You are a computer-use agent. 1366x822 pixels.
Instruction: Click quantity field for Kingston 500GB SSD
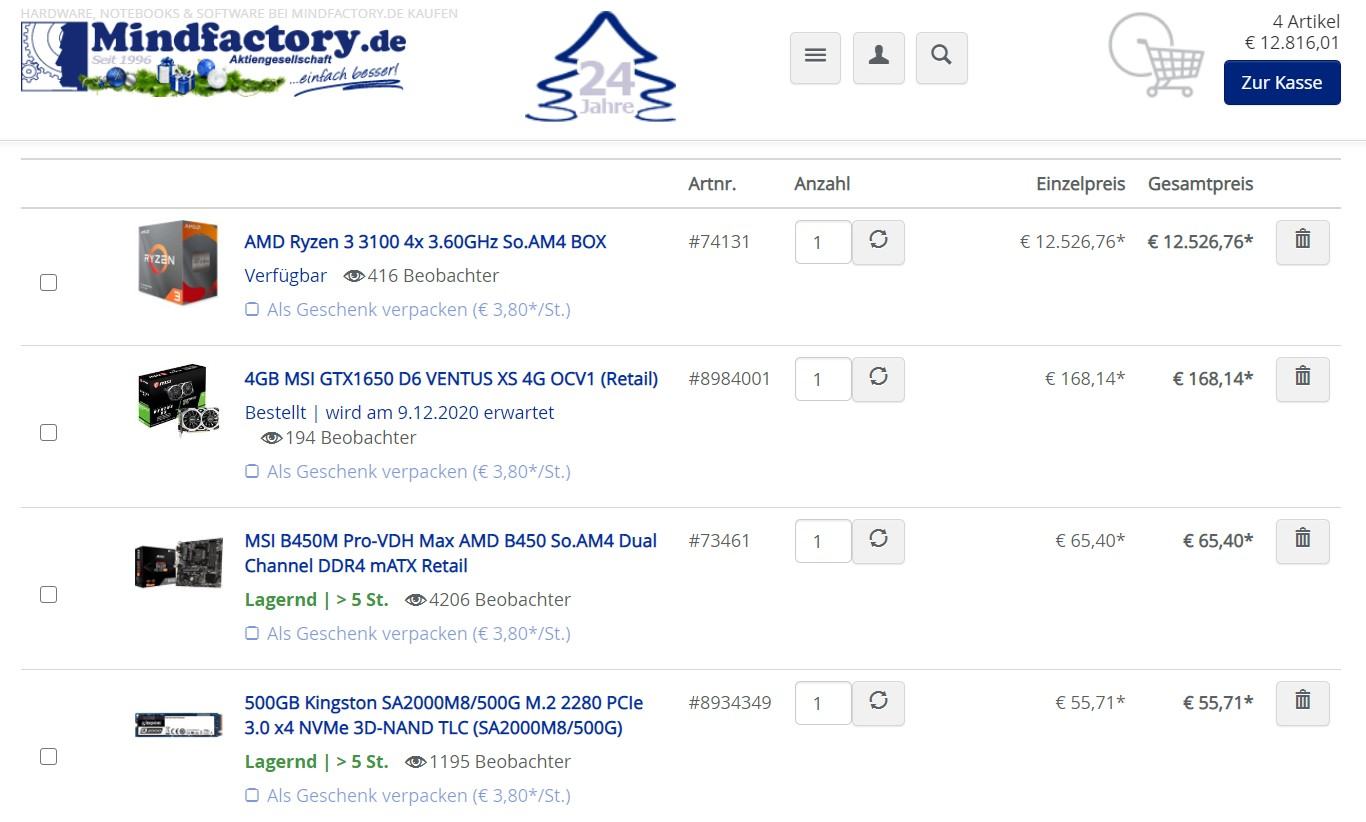pos(823,703)
